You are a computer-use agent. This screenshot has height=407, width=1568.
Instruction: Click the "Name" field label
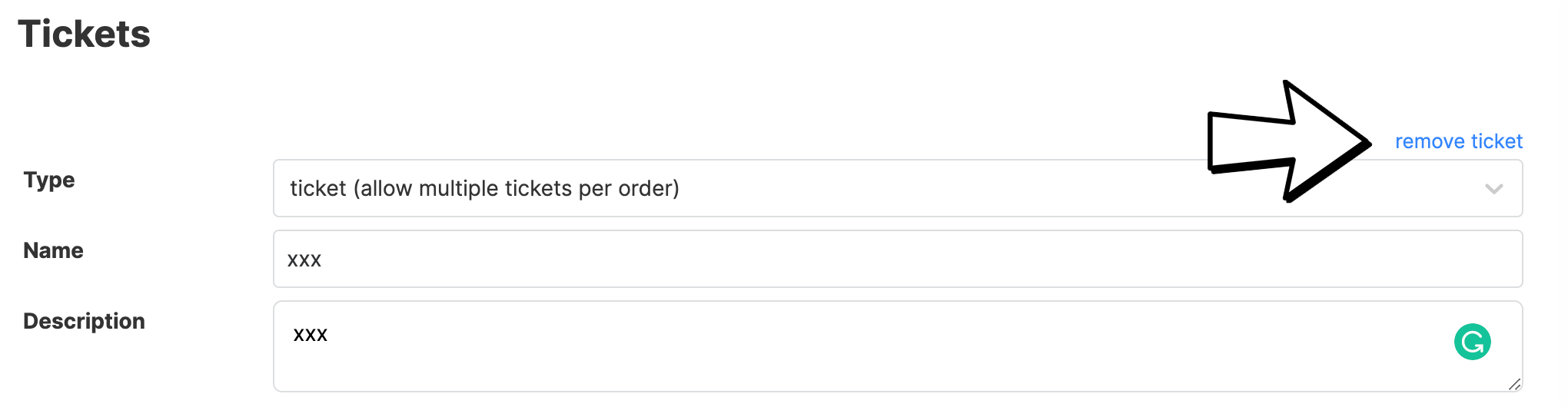tap(53, 250)
